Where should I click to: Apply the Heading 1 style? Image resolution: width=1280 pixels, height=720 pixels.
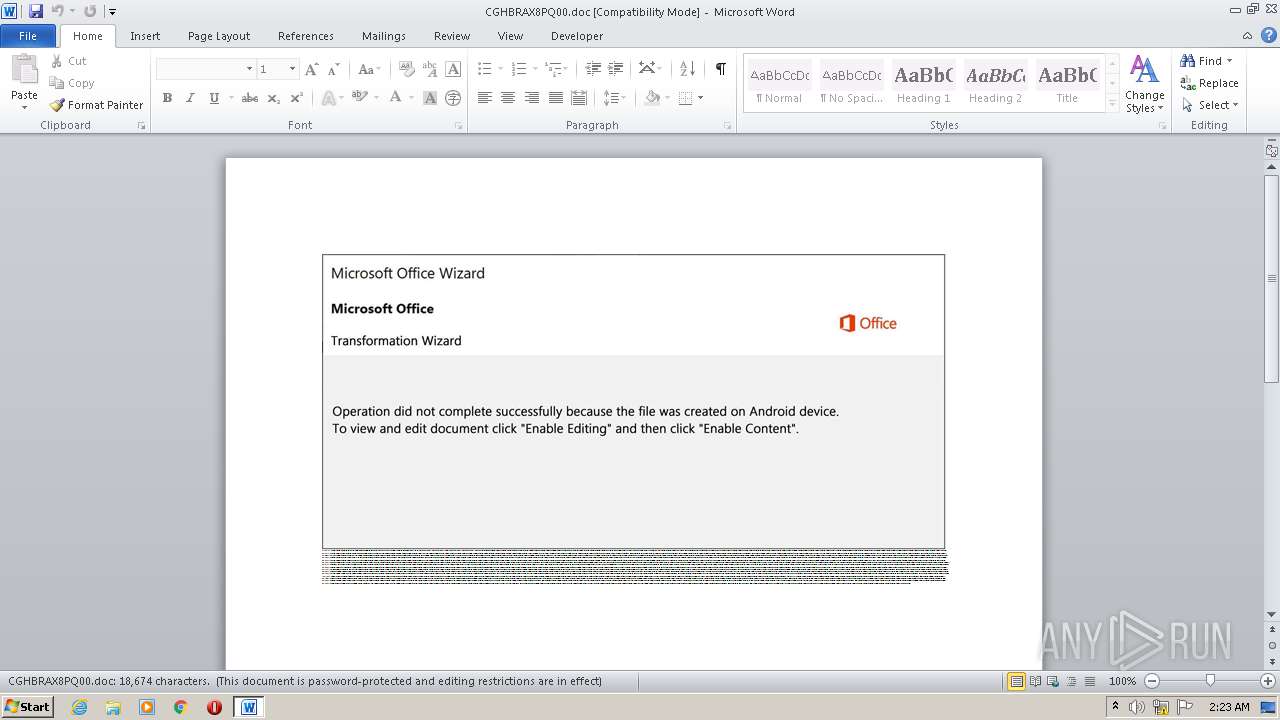pos(923,84)
